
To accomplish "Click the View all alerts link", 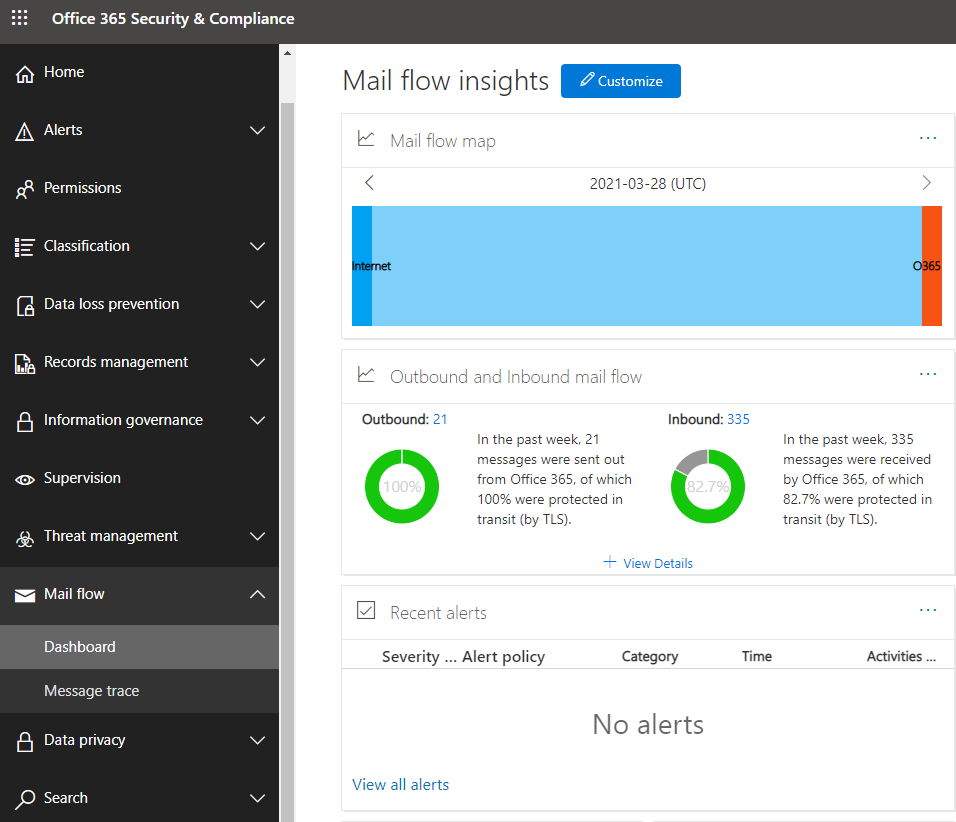I will click(401, 785).
